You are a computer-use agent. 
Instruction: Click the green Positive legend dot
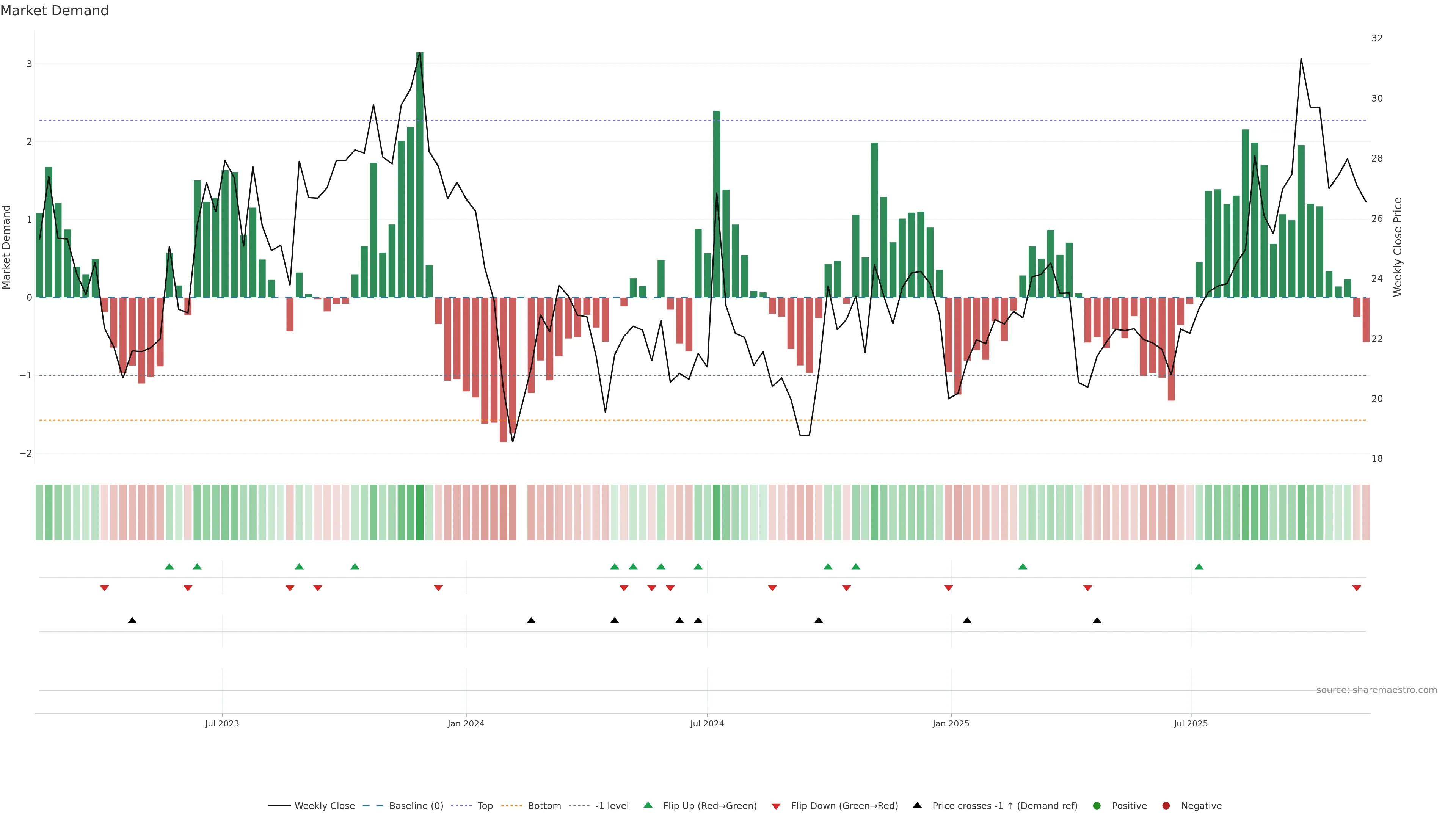1097,805
